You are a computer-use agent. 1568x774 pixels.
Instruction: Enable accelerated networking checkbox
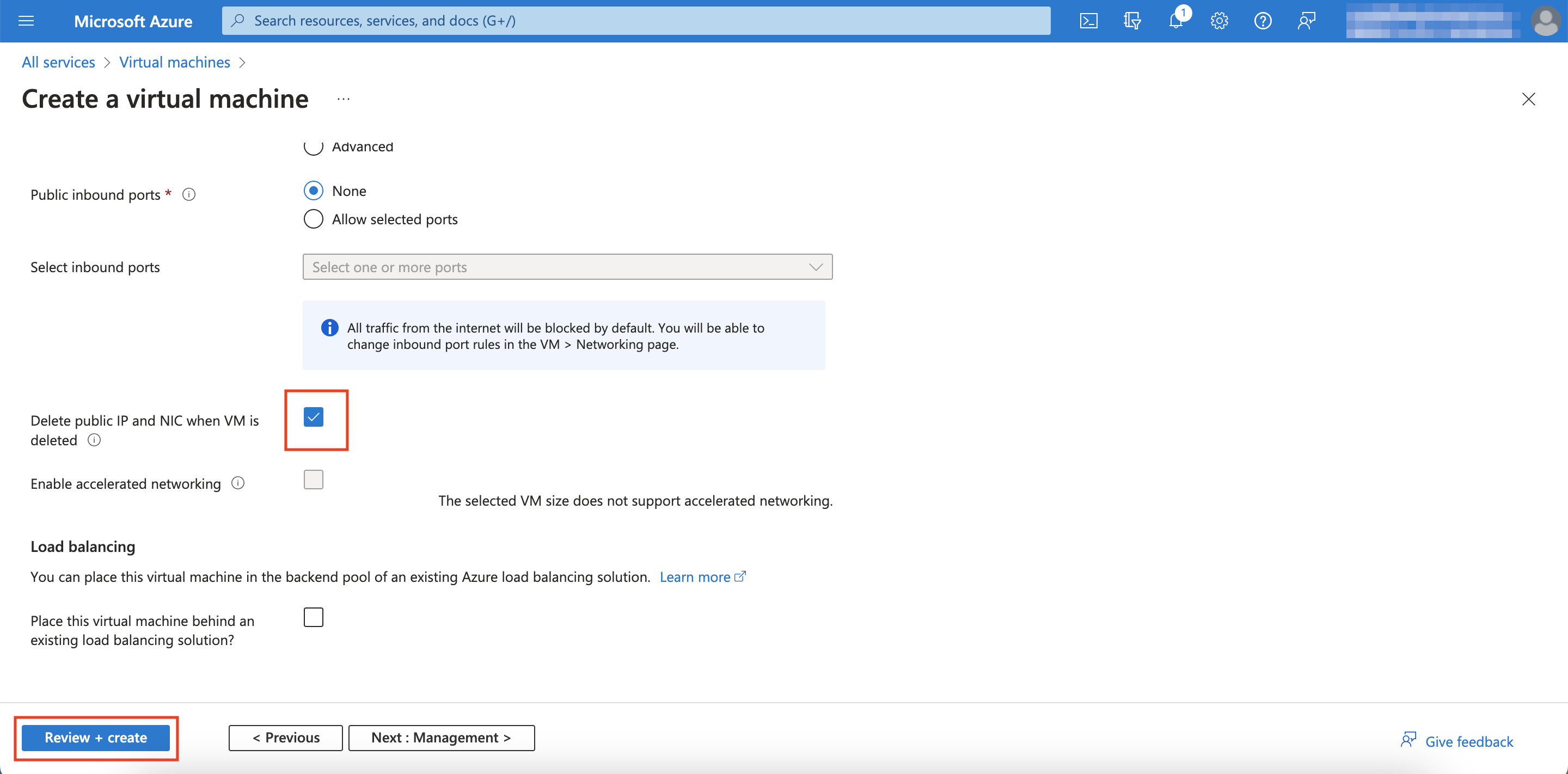[x=314, y=480]
